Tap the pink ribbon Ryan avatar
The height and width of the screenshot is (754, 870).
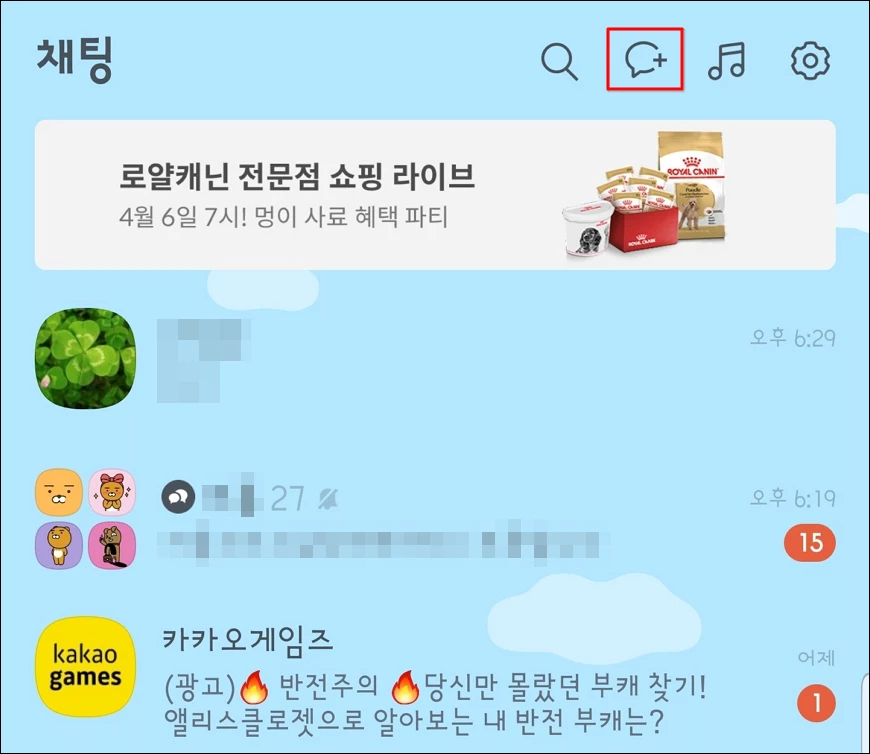coord(112,492)
